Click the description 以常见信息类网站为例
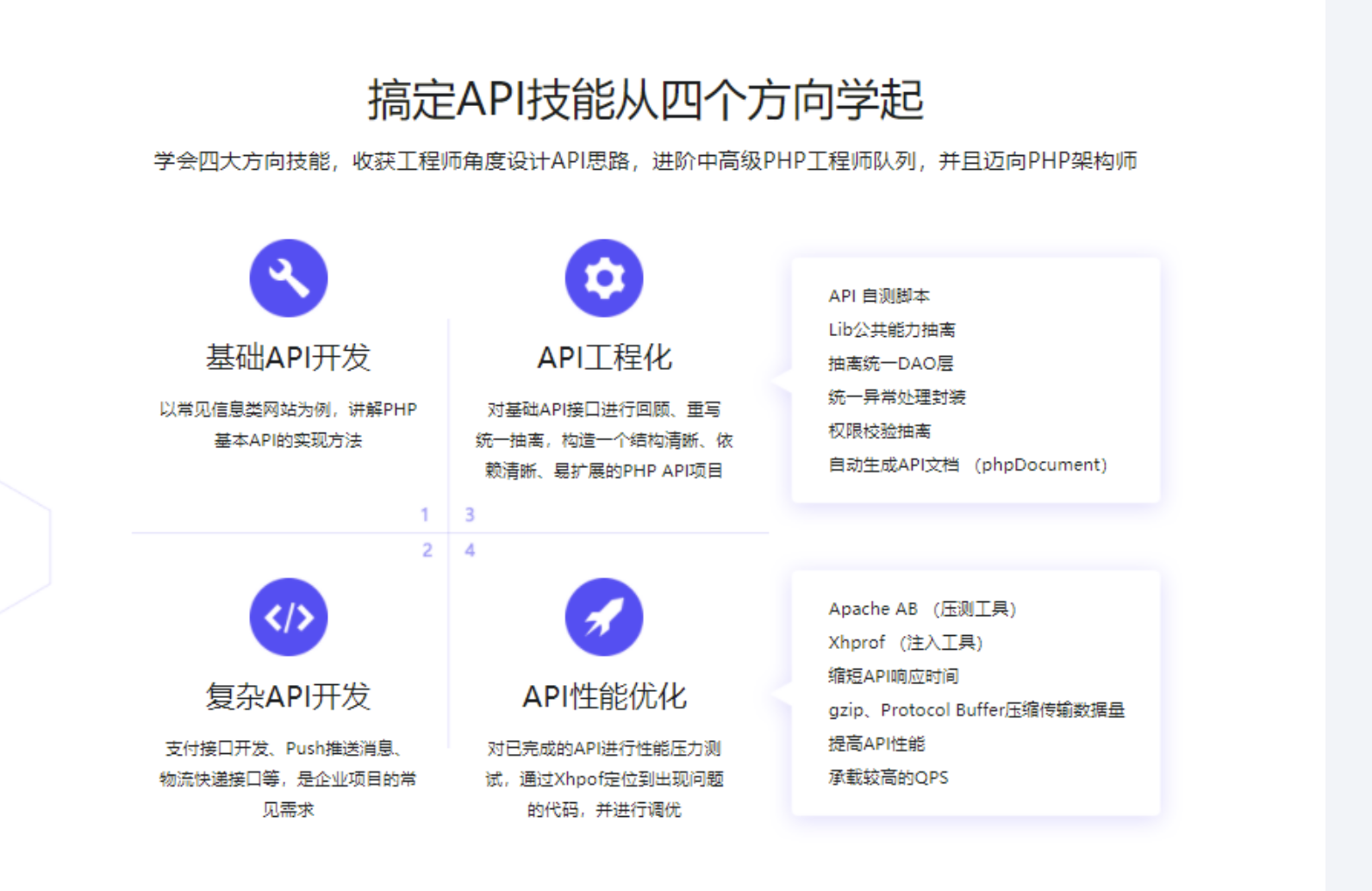 point(289,425)
